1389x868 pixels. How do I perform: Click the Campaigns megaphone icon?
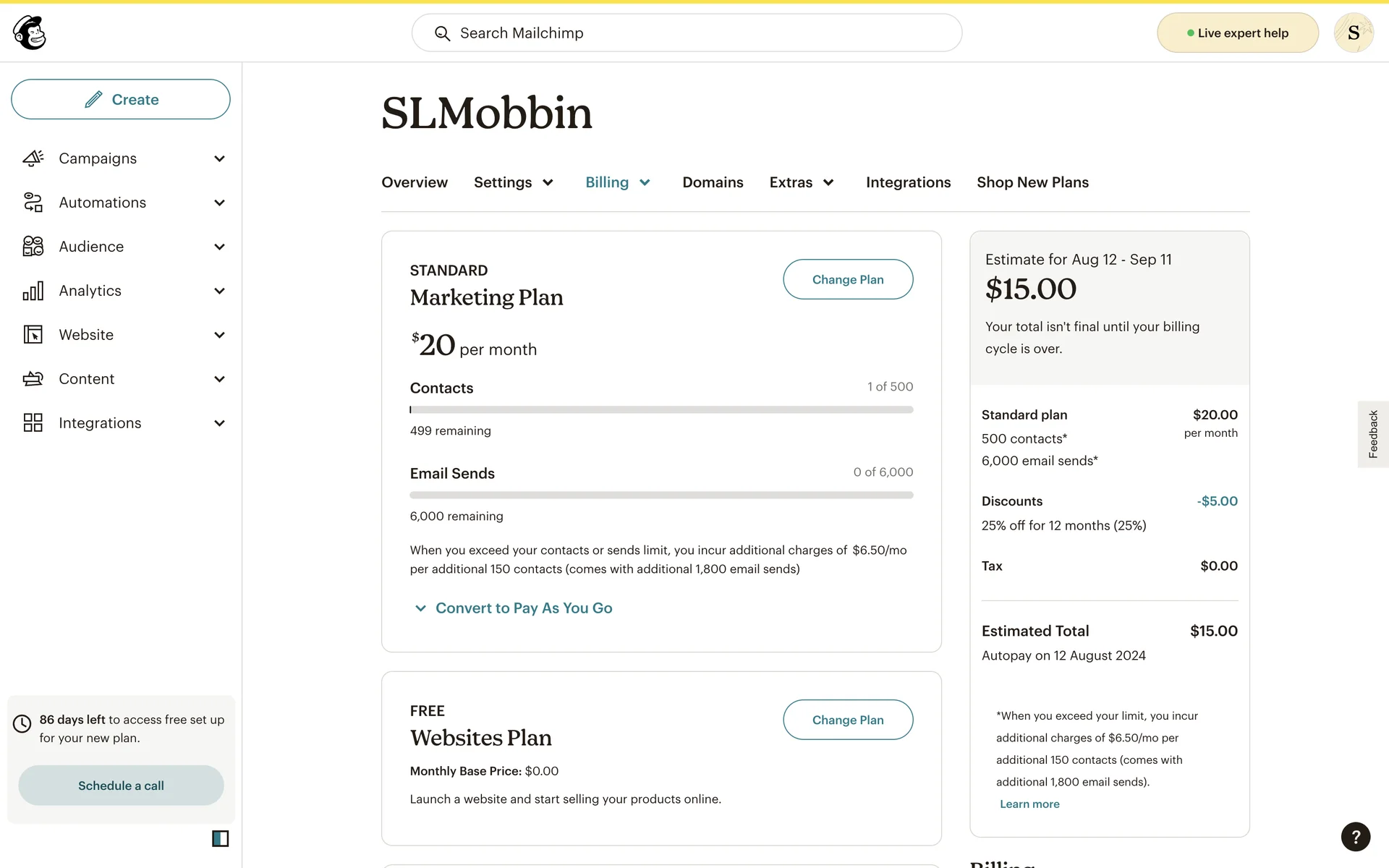pos(33,158)
